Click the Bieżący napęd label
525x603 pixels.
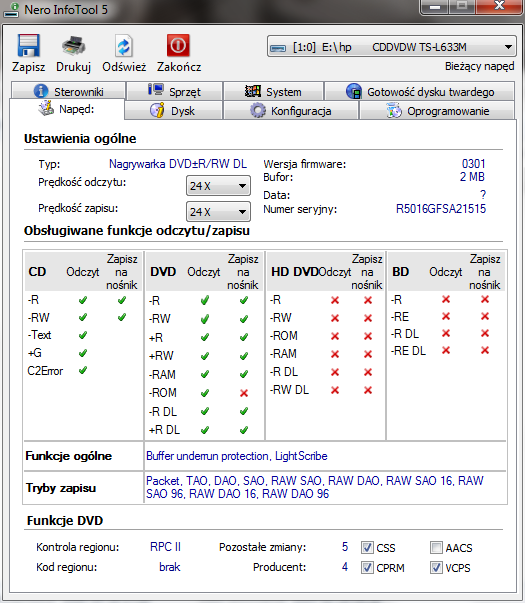pyautogui.click(x=479, y=66)
